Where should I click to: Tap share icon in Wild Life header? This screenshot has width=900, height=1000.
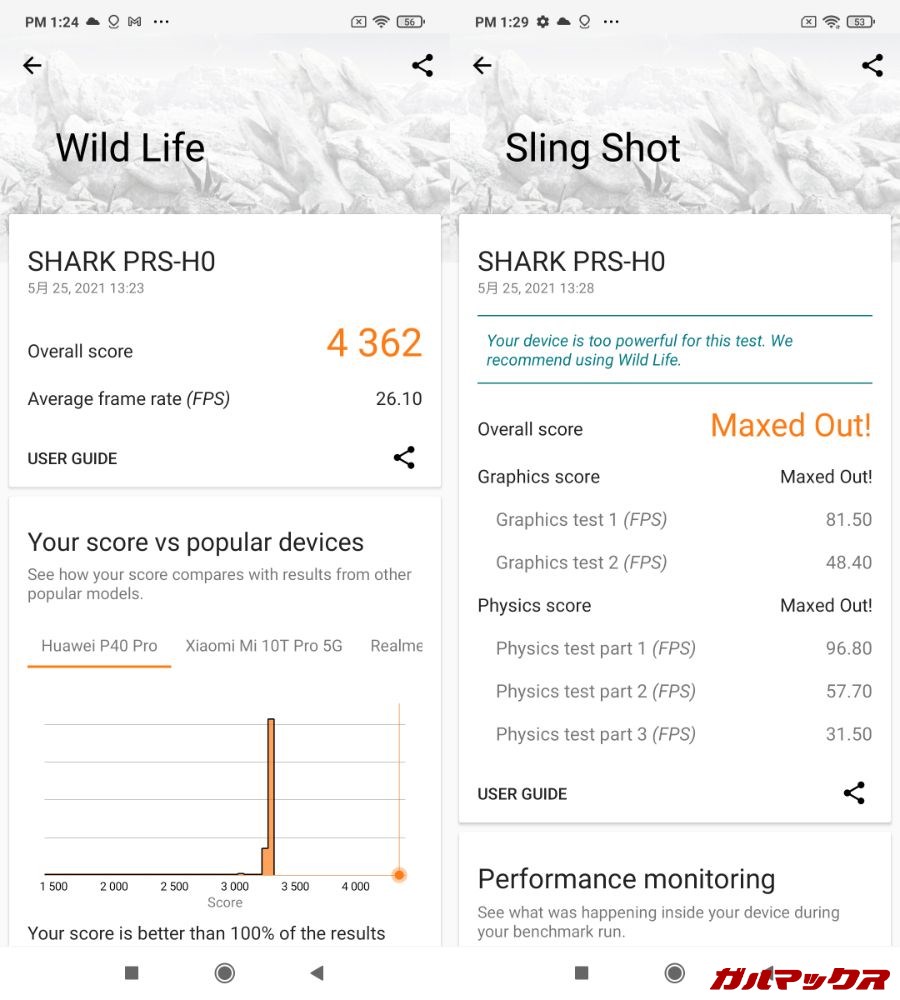pyautogui.click(x=423, y=66)
